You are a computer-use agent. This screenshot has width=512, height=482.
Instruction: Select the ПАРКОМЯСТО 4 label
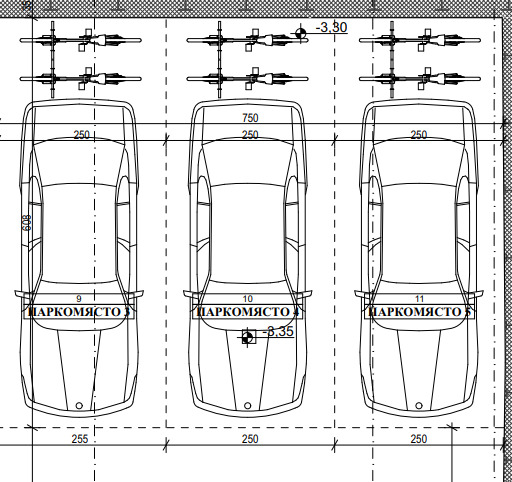point(248,312)
